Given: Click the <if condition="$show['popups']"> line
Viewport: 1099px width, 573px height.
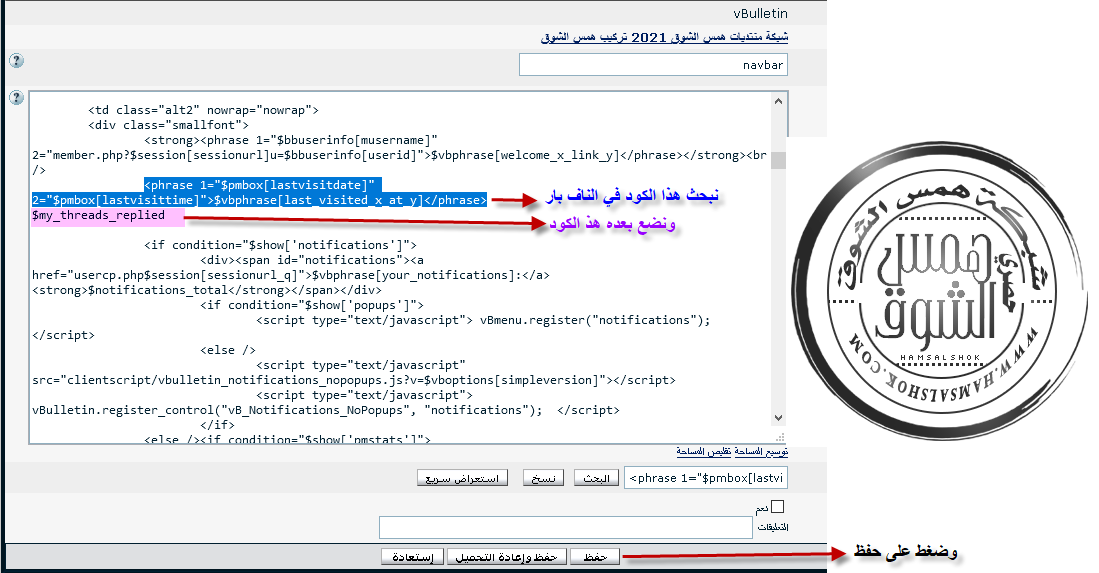Looking at the screenshot, I should pyautogui.click(x=312, y=305).
